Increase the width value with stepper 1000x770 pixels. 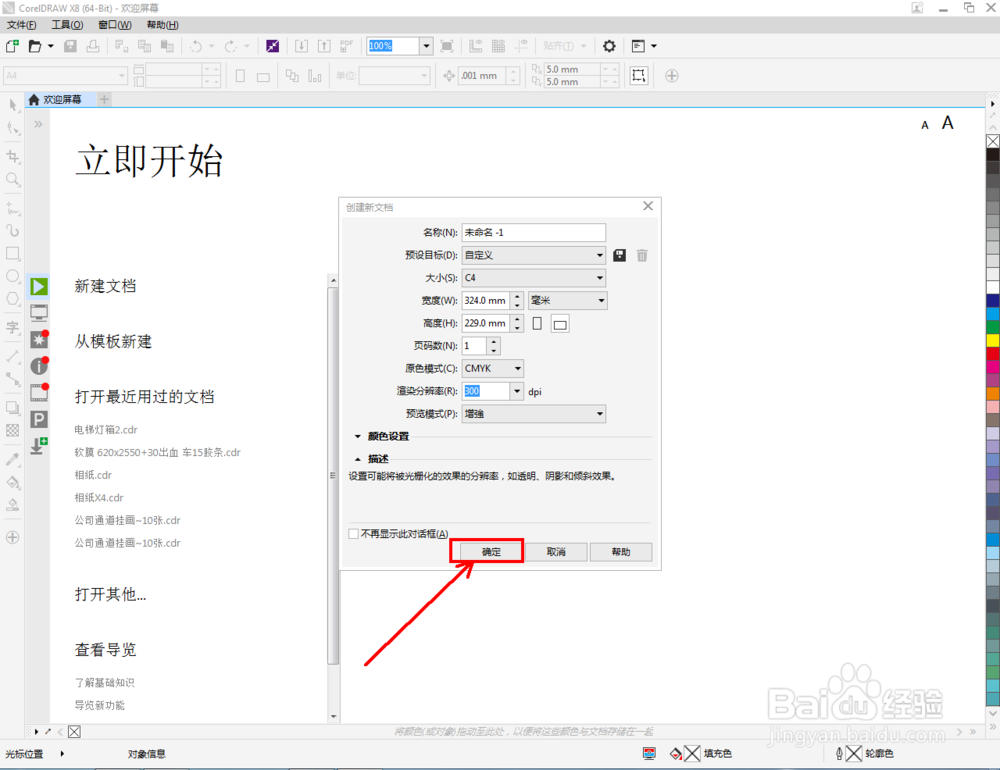pyautogui.click(x=517, y=297)
